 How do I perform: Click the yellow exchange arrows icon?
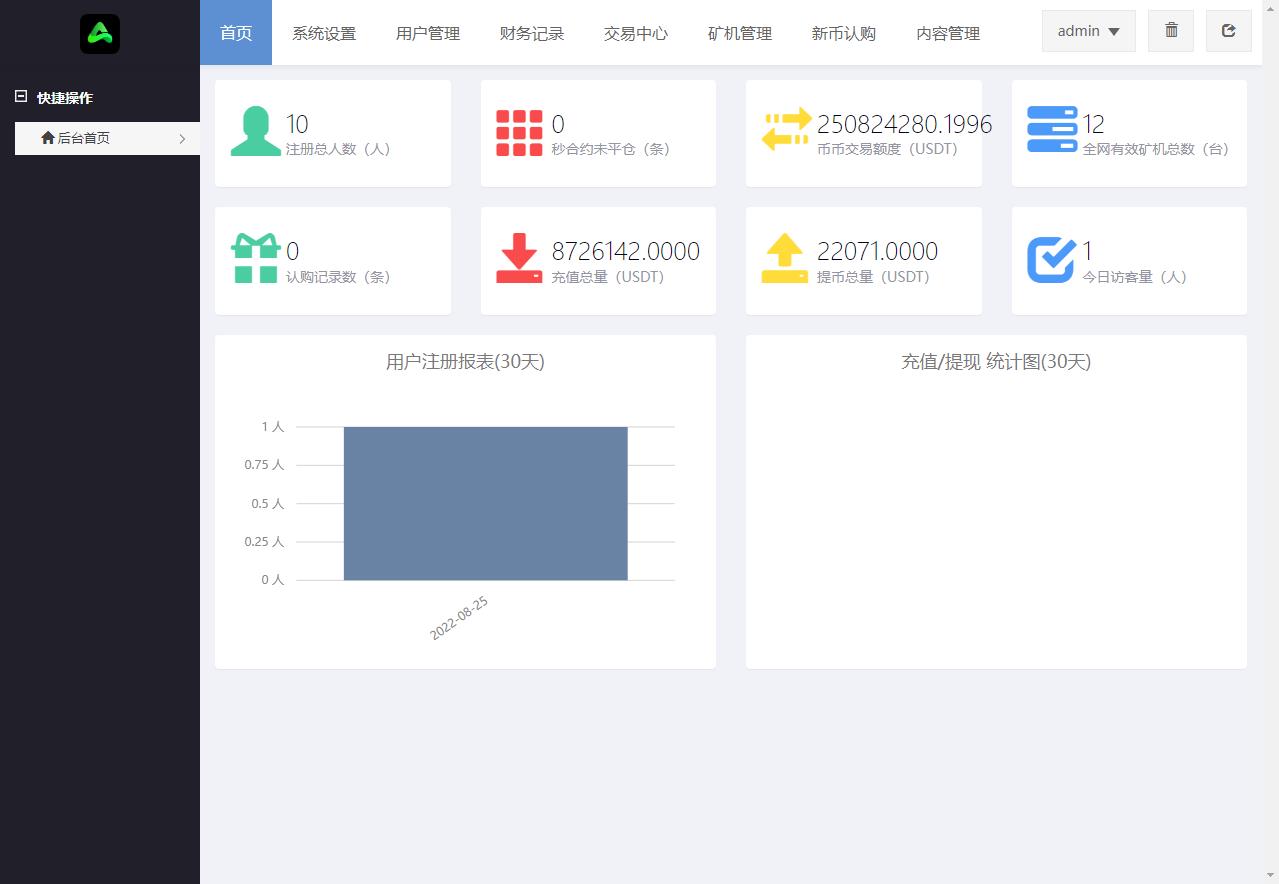(787, 130)
